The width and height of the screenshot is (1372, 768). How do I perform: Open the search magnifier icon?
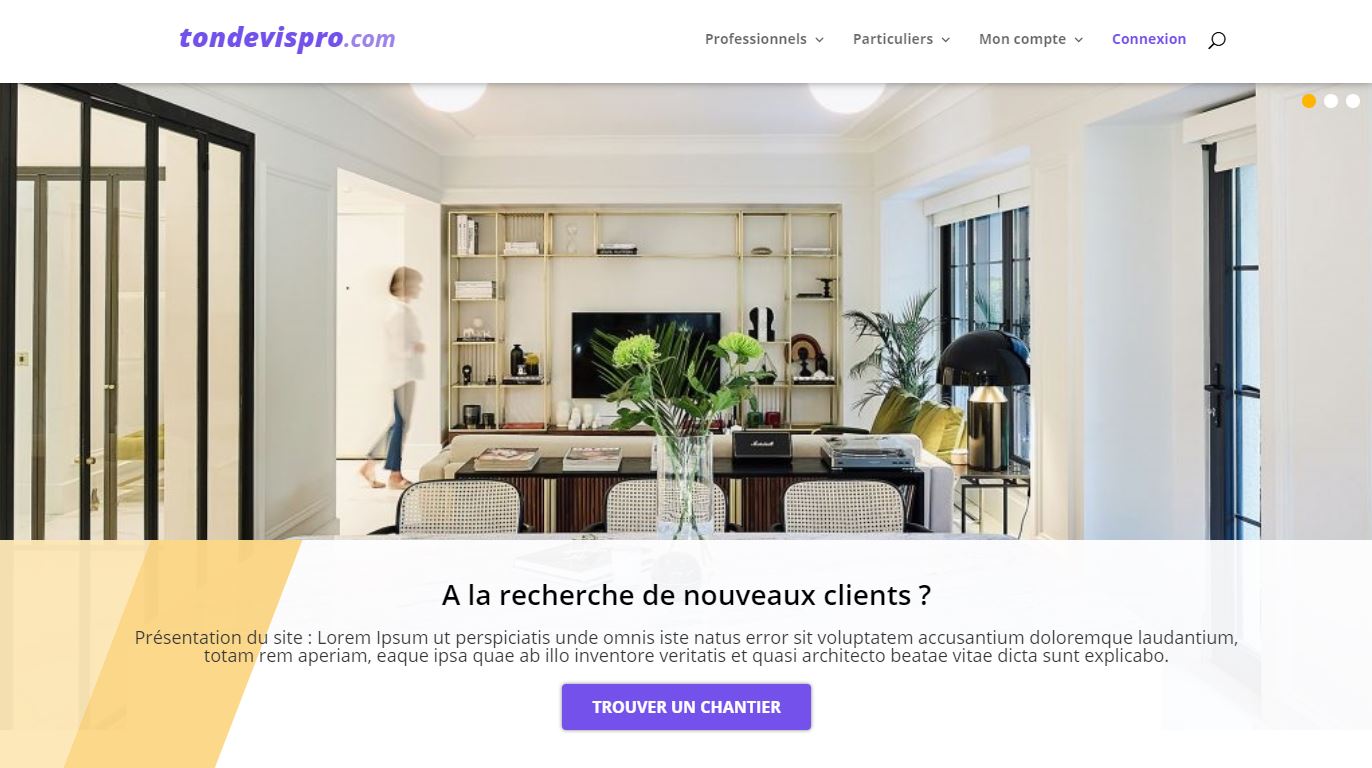pyautogui.click(x=1216, y=40)
